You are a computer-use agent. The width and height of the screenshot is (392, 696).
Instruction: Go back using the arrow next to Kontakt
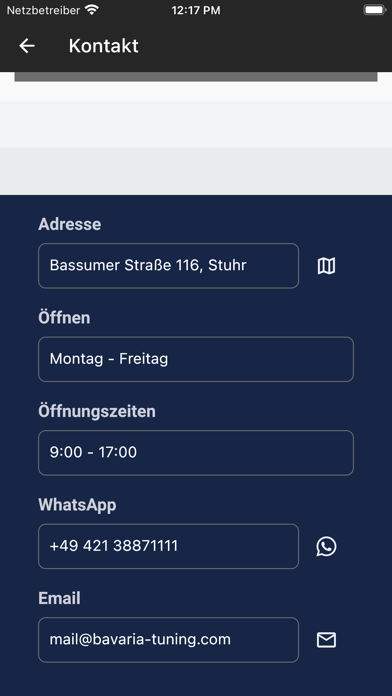pos(27,46)
